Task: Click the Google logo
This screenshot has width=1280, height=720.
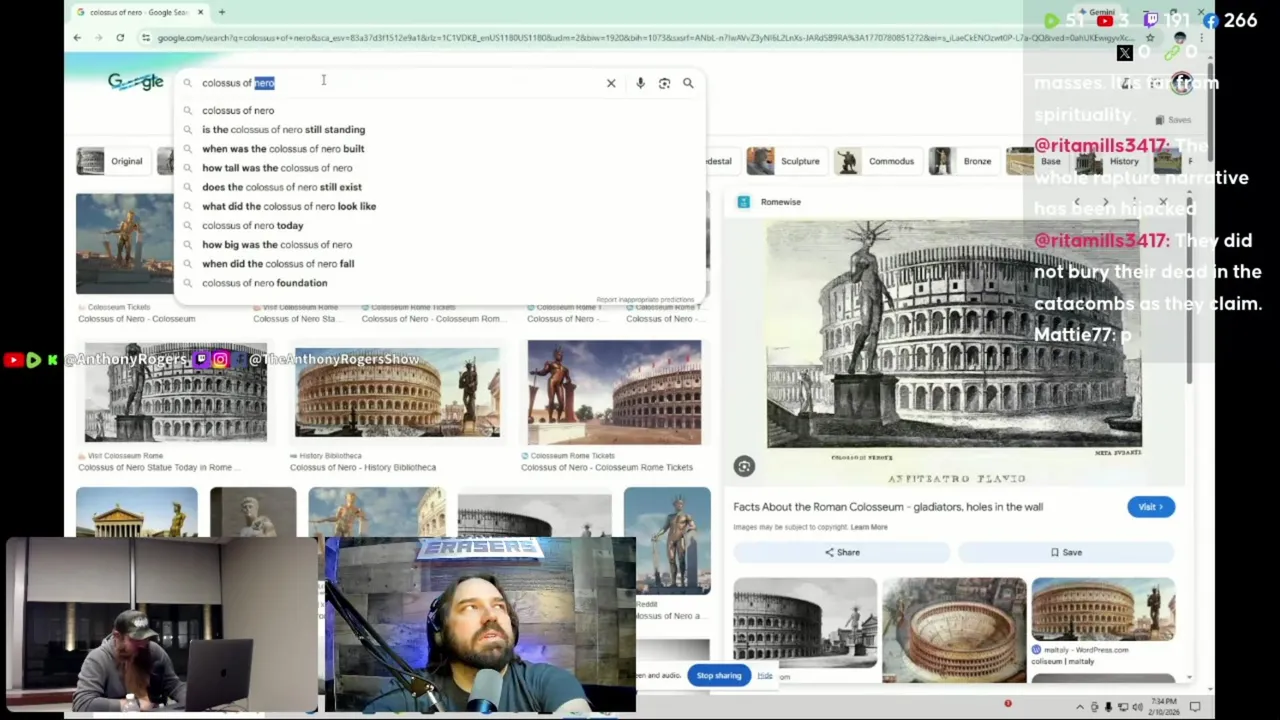Action: [x=135, y=82]
